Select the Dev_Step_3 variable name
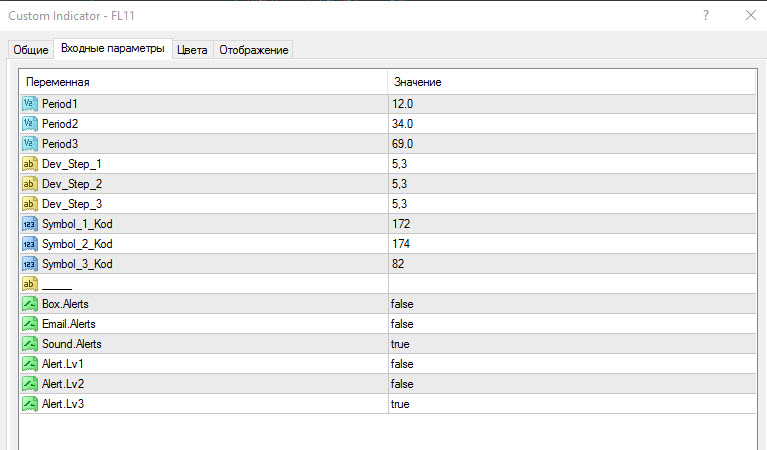The image size is (767, 450). [72, 204]
